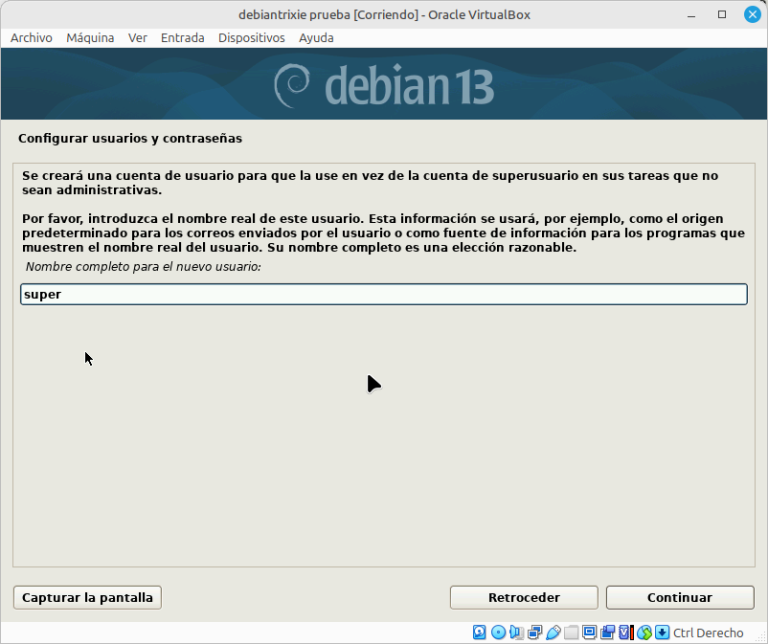Screen dimensions: 768x644
Task: Open the Máquina menu
Action: [90, 38]
